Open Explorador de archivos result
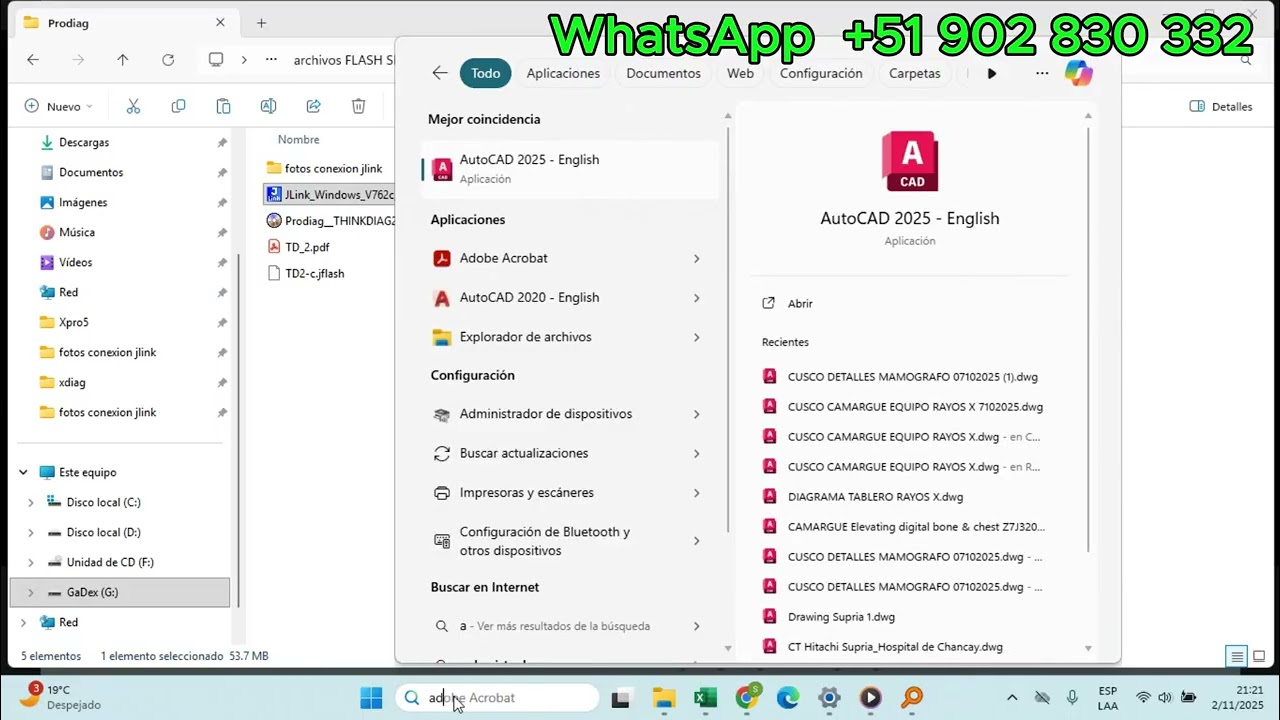The width and height of the screenshot is (1280, 720). coord(570,337)
